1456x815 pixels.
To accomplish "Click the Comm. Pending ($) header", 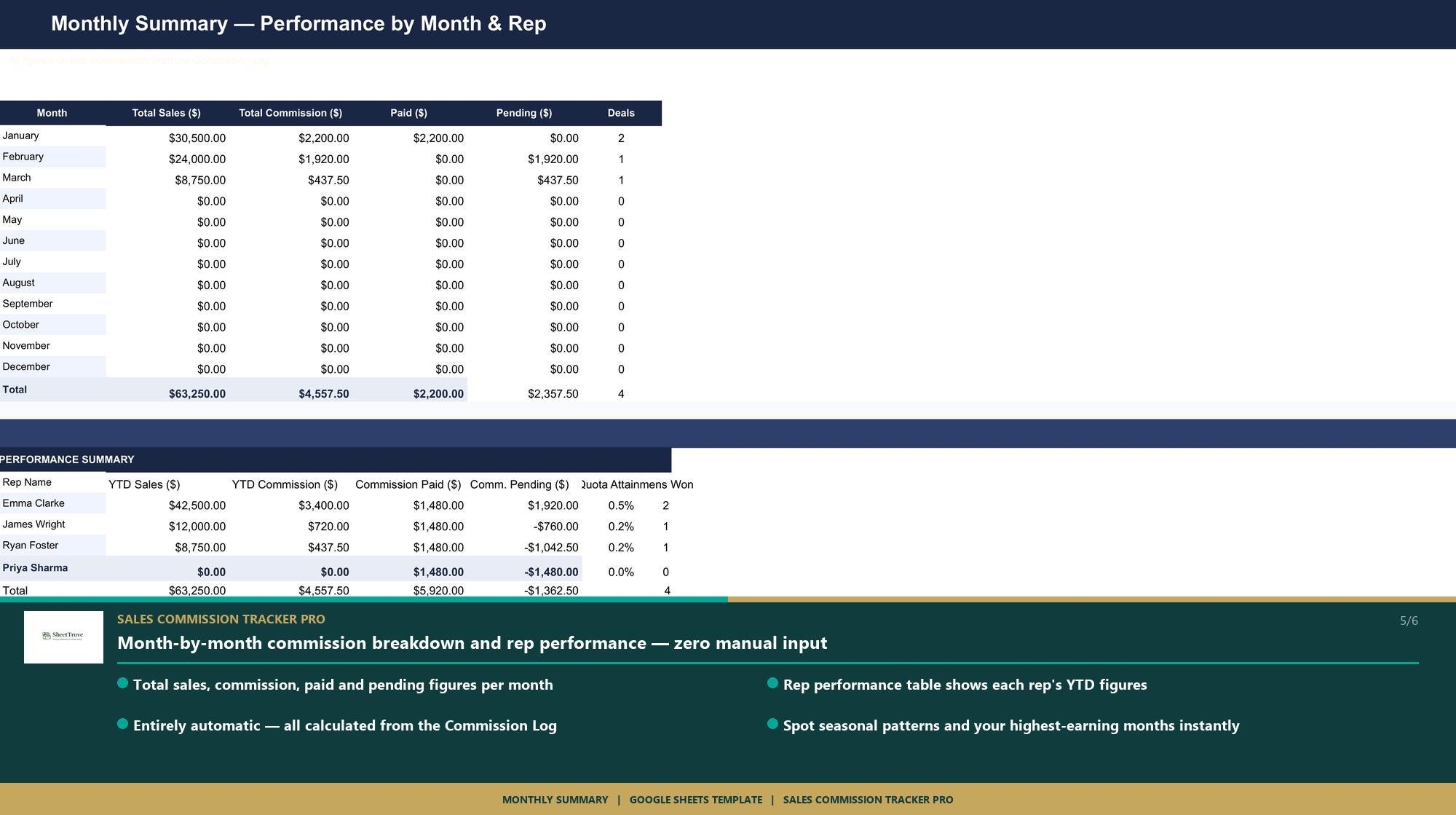I will 520,484.
